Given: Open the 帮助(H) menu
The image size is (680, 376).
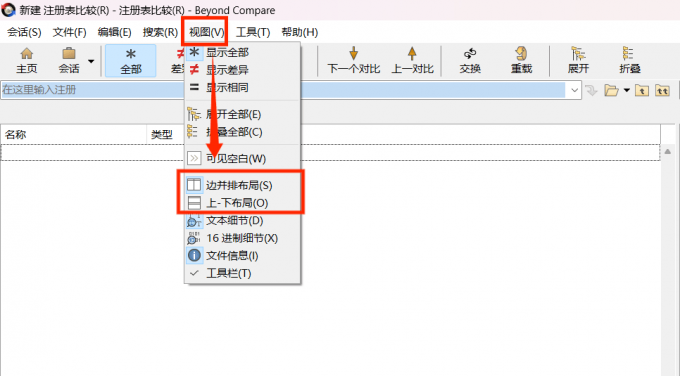Looking at the screenshot, I should pyautogui.click(x=300, y=32).
